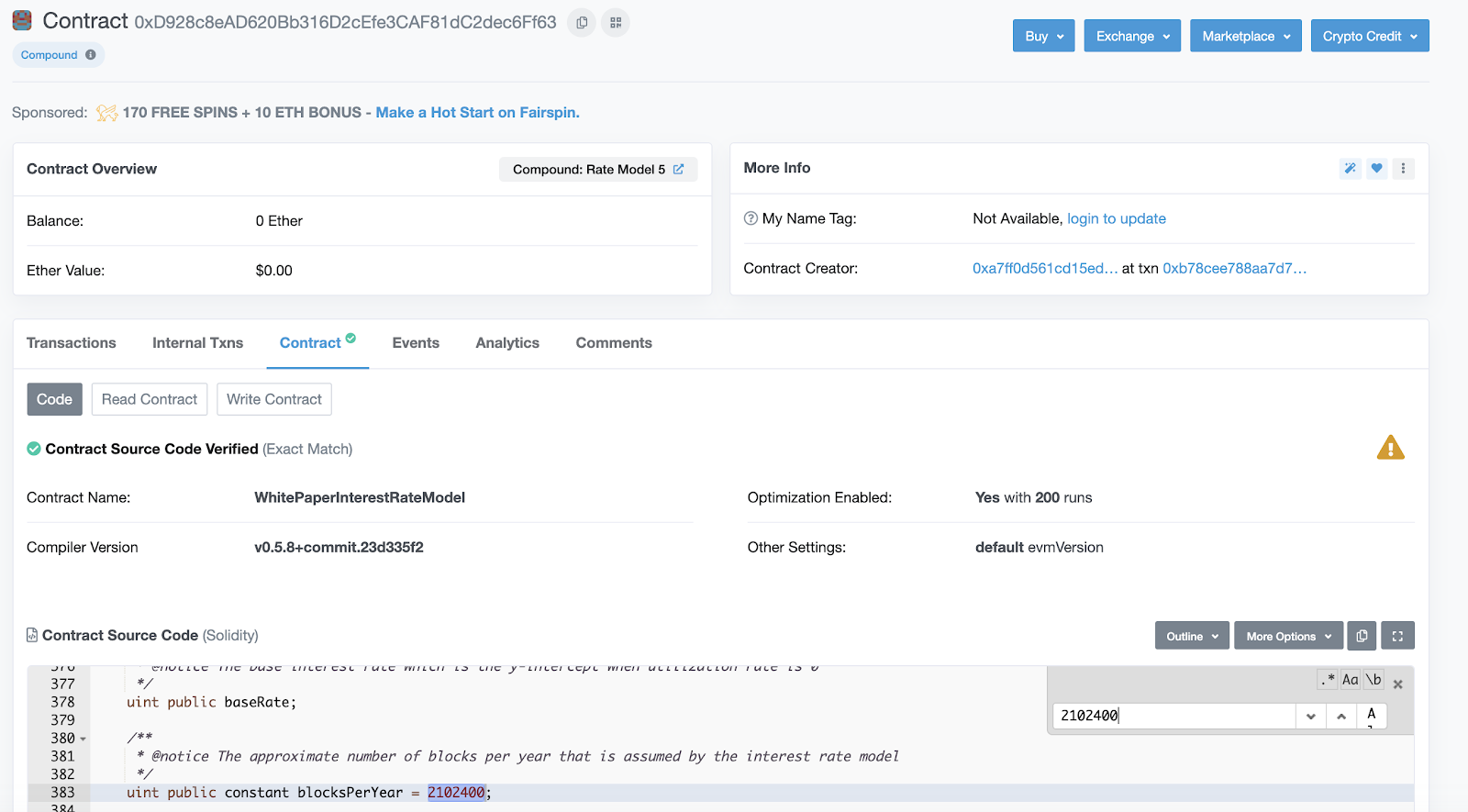Click the question mark beside My Name Tag
Viewport: 1468px width, 812px height.
click(751, 218)
